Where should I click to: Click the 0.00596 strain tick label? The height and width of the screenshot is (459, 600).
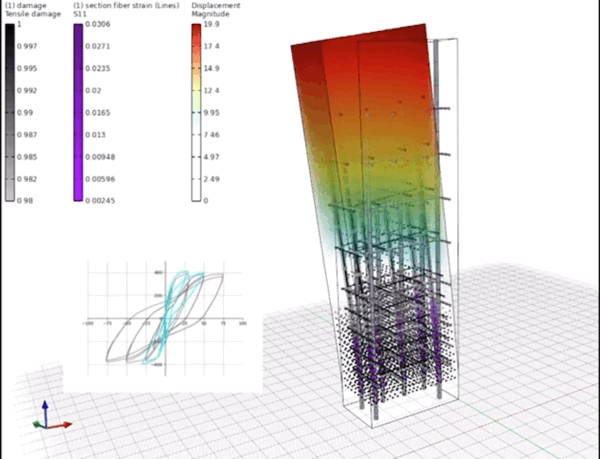coord(100,179)
